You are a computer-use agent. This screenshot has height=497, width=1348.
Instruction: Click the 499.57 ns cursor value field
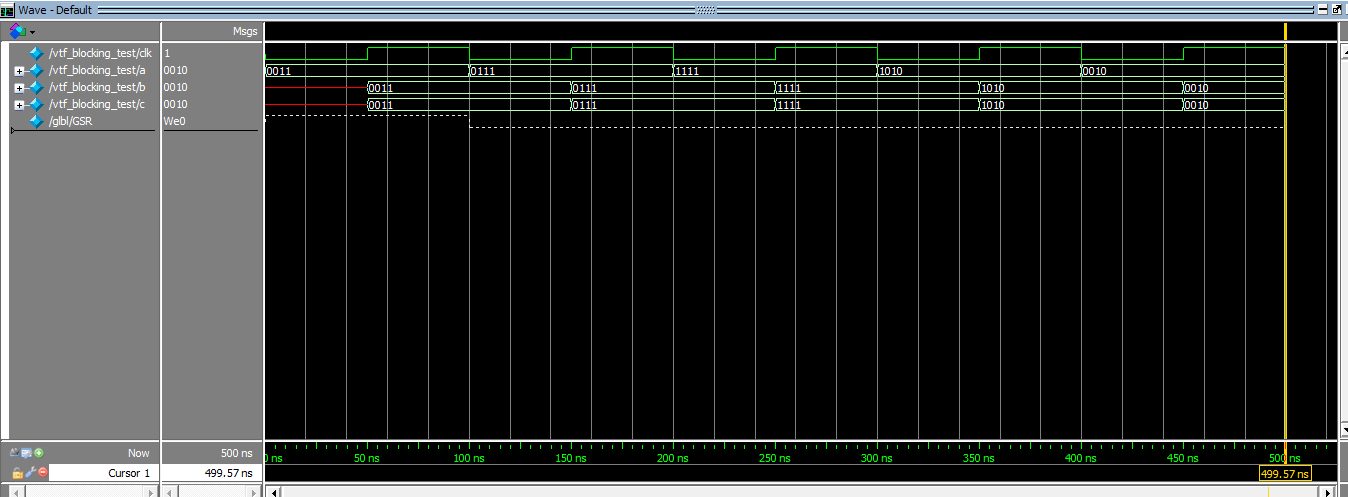211,473
